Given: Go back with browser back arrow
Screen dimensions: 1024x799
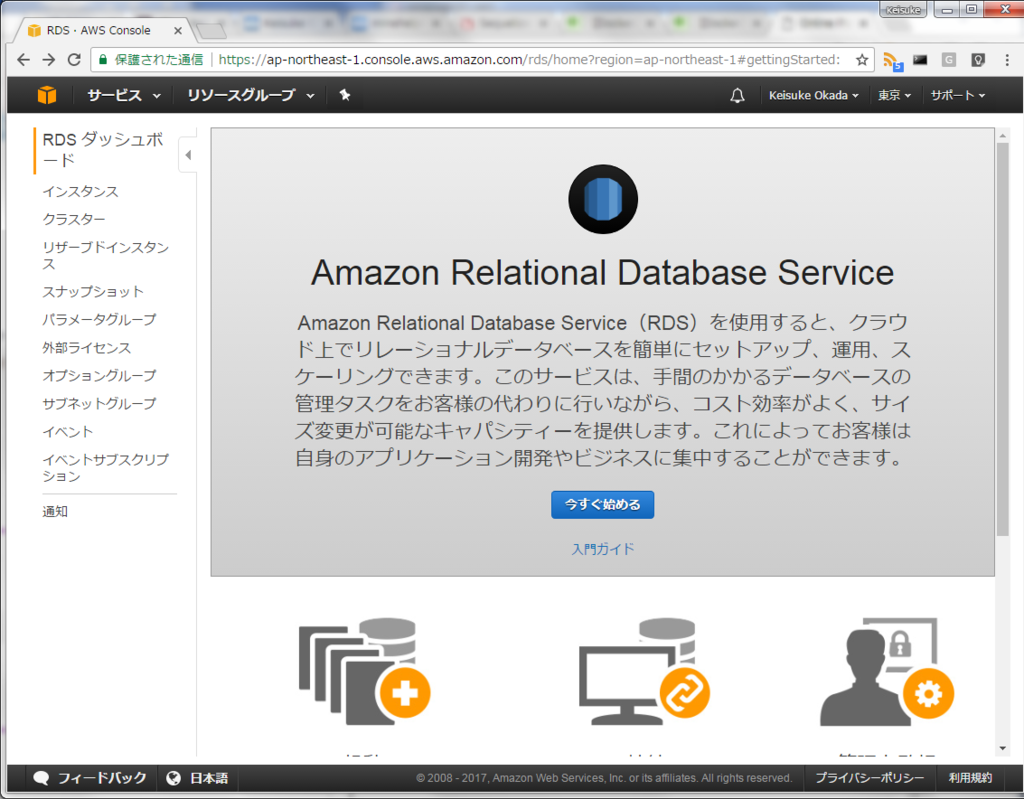Looking at the screenshot, I should point(24,59).
